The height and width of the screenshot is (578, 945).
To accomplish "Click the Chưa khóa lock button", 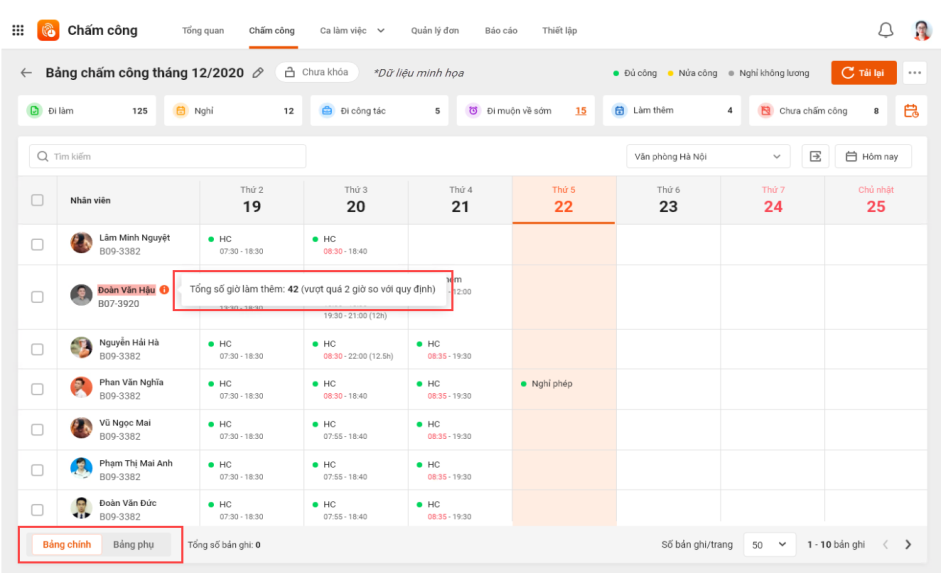I will point(317,72).
